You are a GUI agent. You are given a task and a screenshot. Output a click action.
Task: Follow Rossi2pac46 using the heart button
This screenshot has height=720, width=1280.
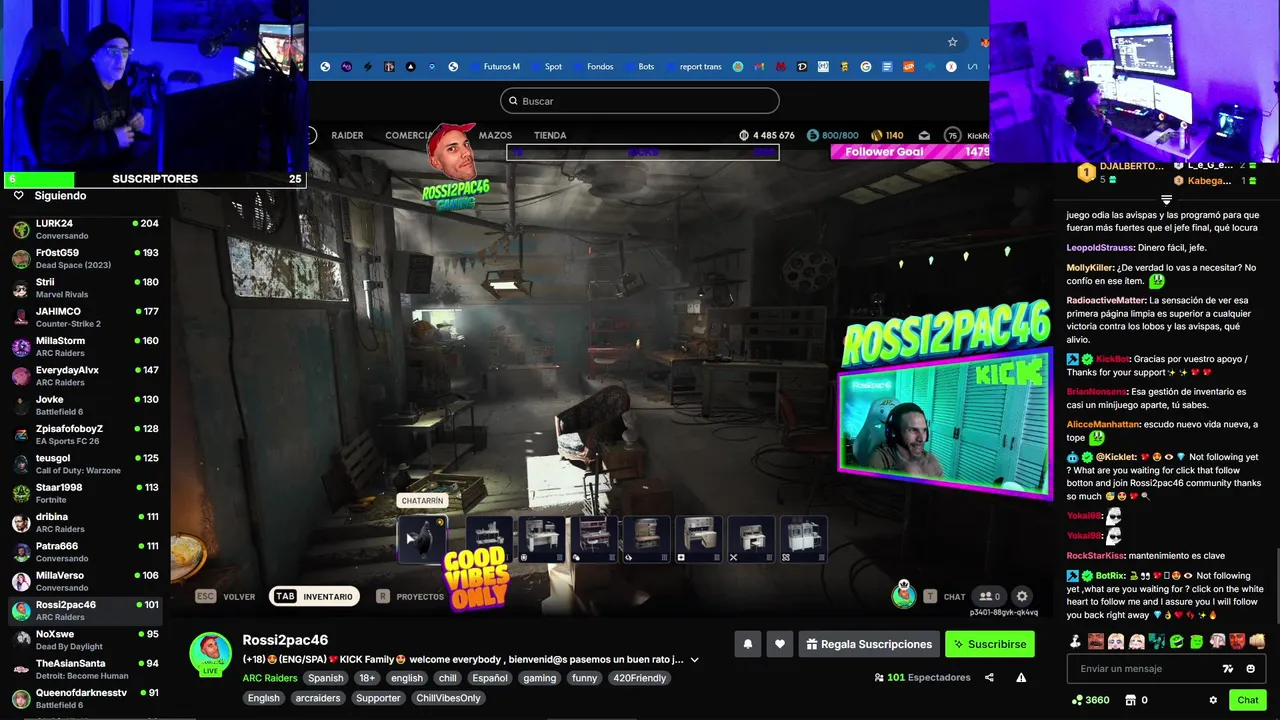780,644
